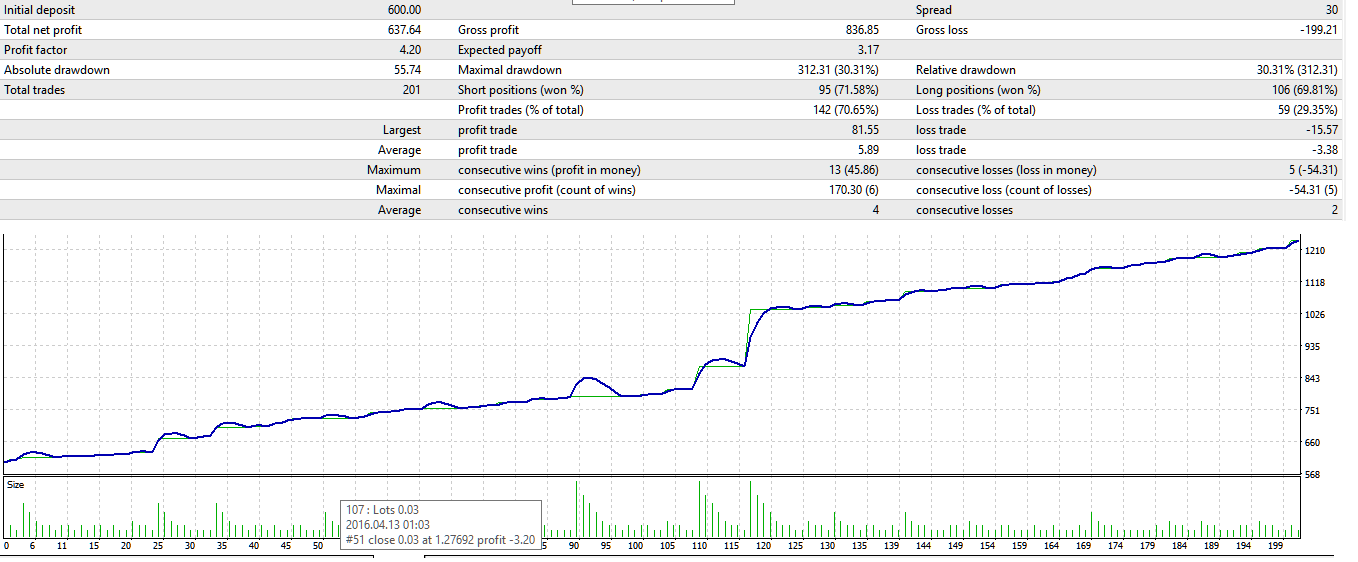
Task: Click the 'Size' label on volume chart
Action: [15, 484]
